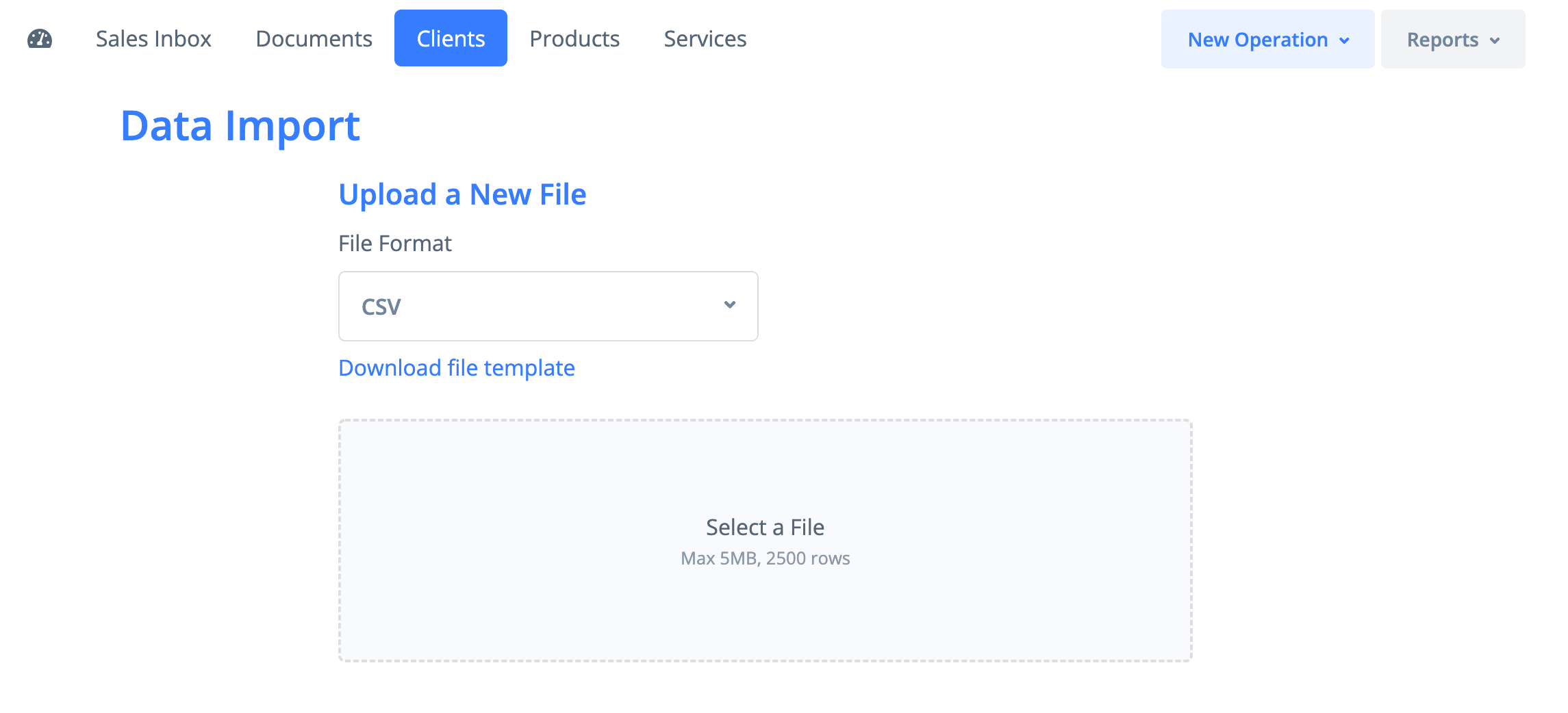Click the Max 5MB, 2500 rows hint

[x=765, y=558]
